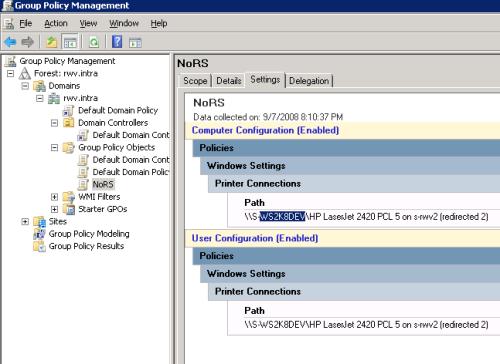Click the User Configuration (Enabled) heading

point(255,238)
